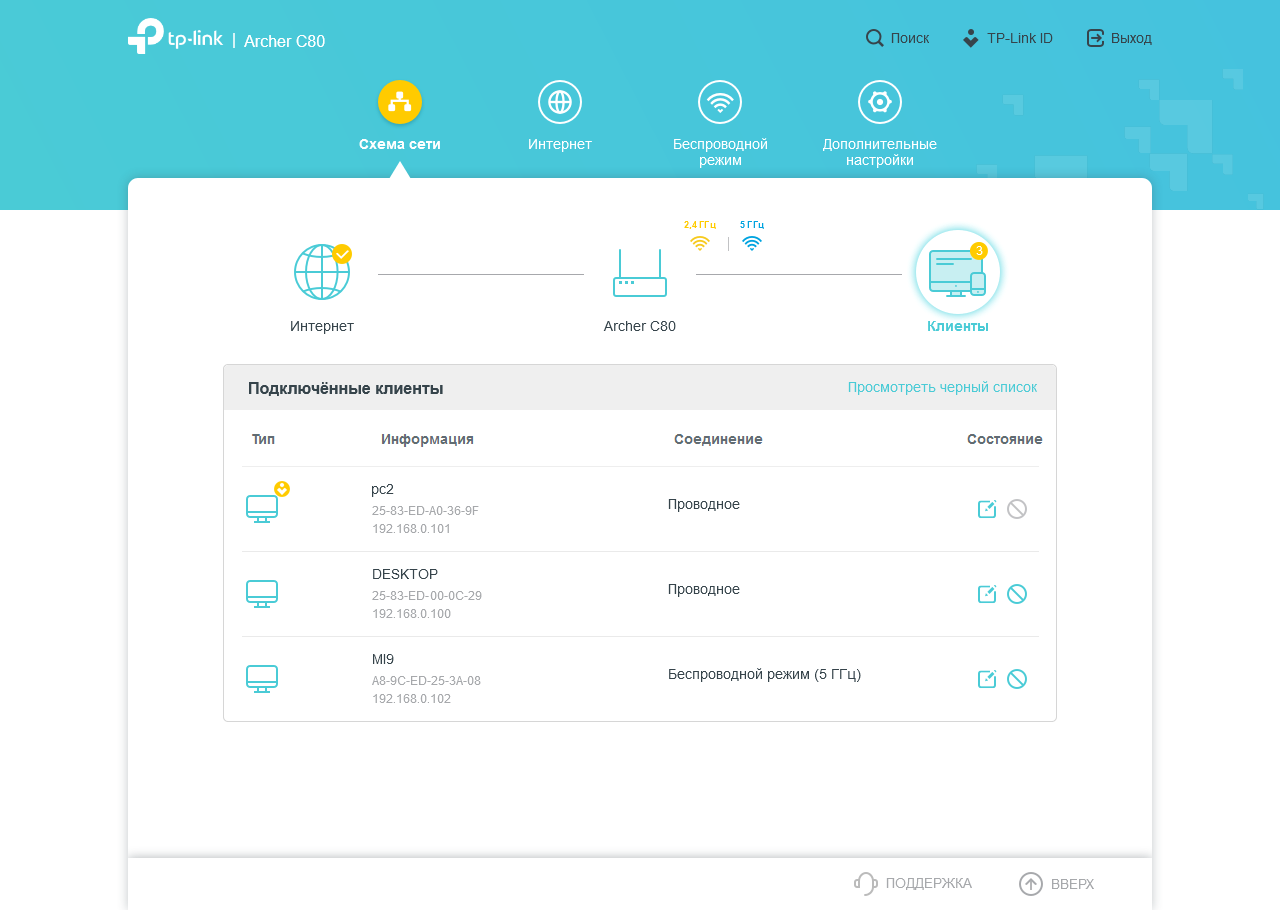
Task: Click the pc2 device type icon
Action: point(262,508)
